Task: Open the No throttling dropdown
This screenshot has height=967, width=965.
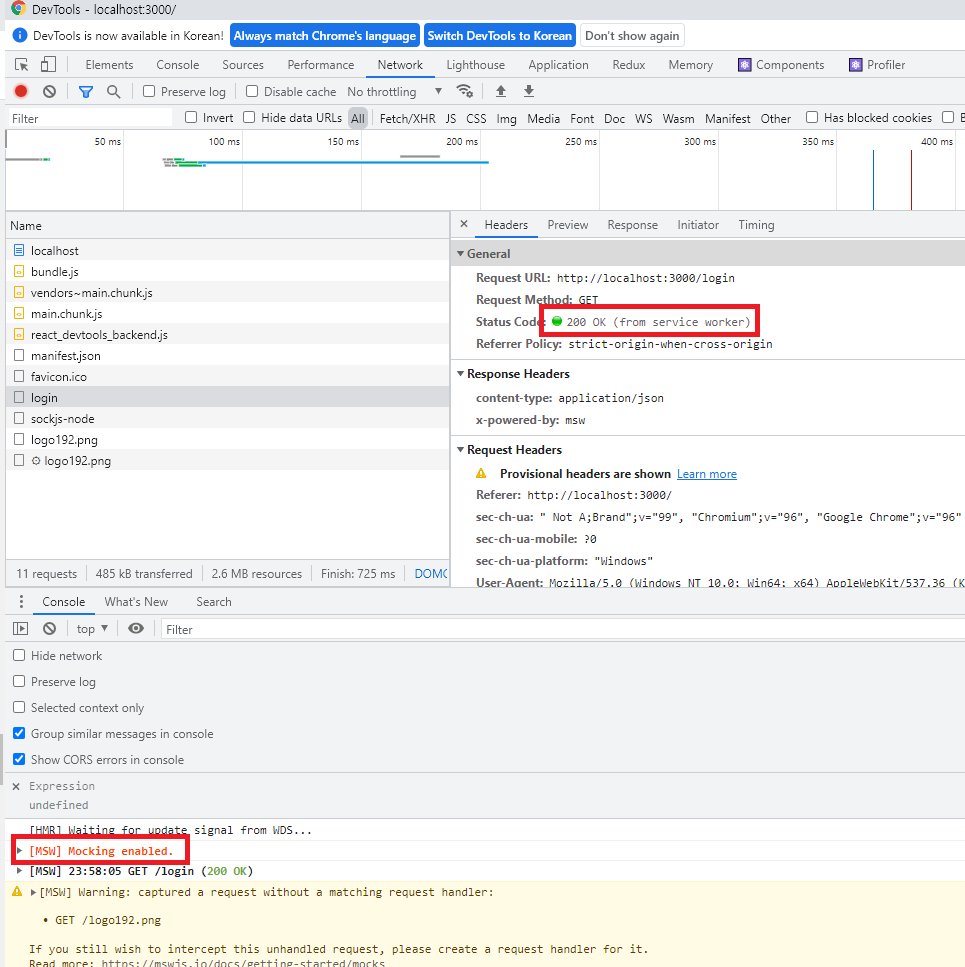Action: point(395,92)
